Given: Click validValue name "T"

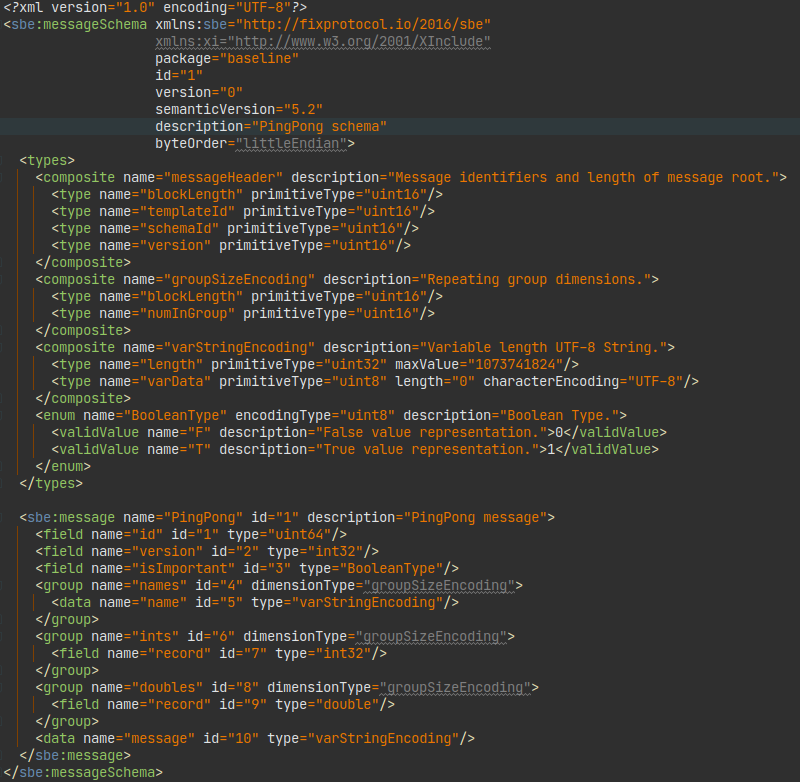Looking at the screenshot, I should (199, 449).
